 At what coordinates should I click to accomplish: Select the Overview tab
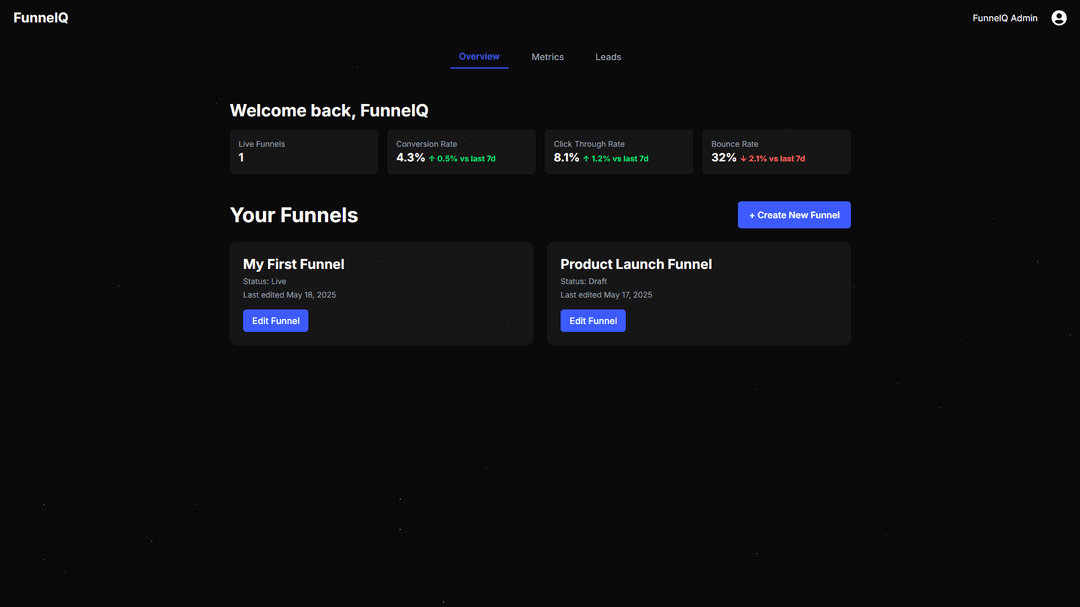click(479, 57)
